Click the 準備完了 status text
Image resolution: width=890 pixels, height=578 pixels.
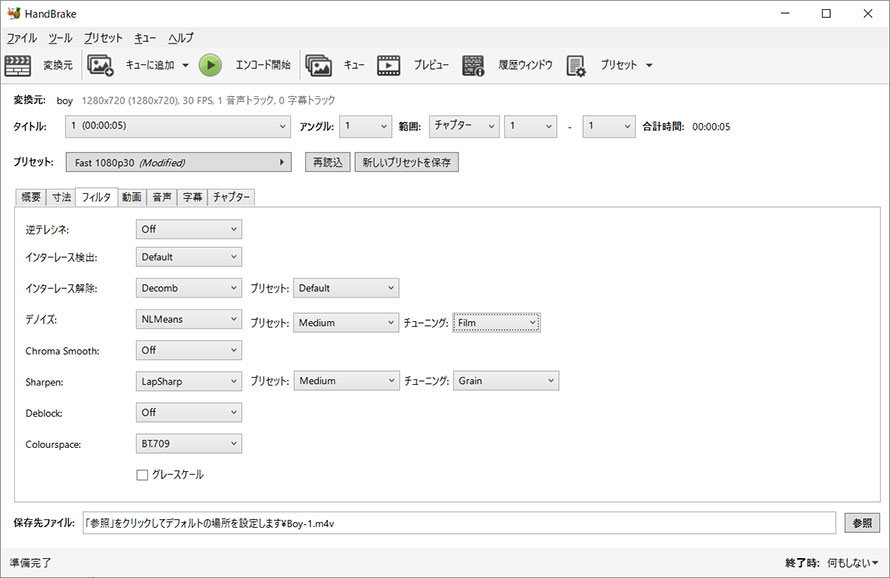[31, 563]
